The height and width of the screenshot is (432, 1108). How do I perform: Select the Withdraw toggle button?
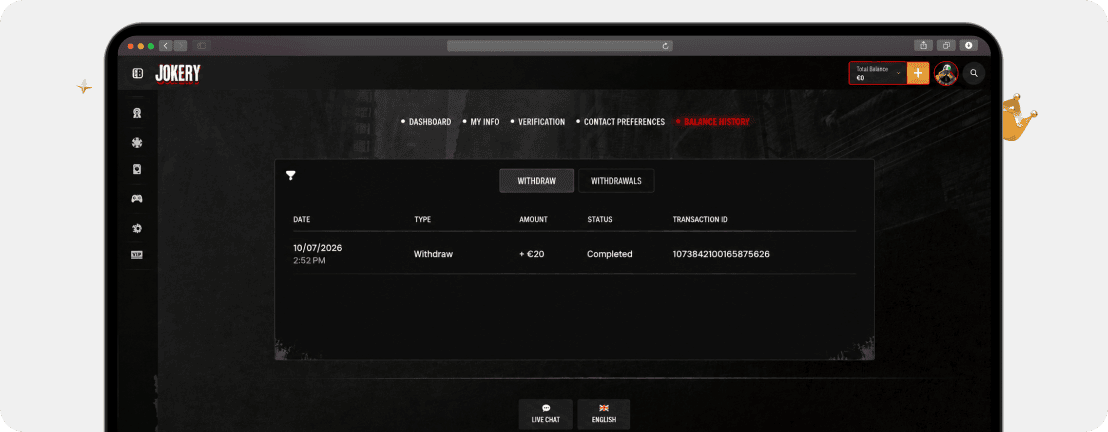(536, 181)
